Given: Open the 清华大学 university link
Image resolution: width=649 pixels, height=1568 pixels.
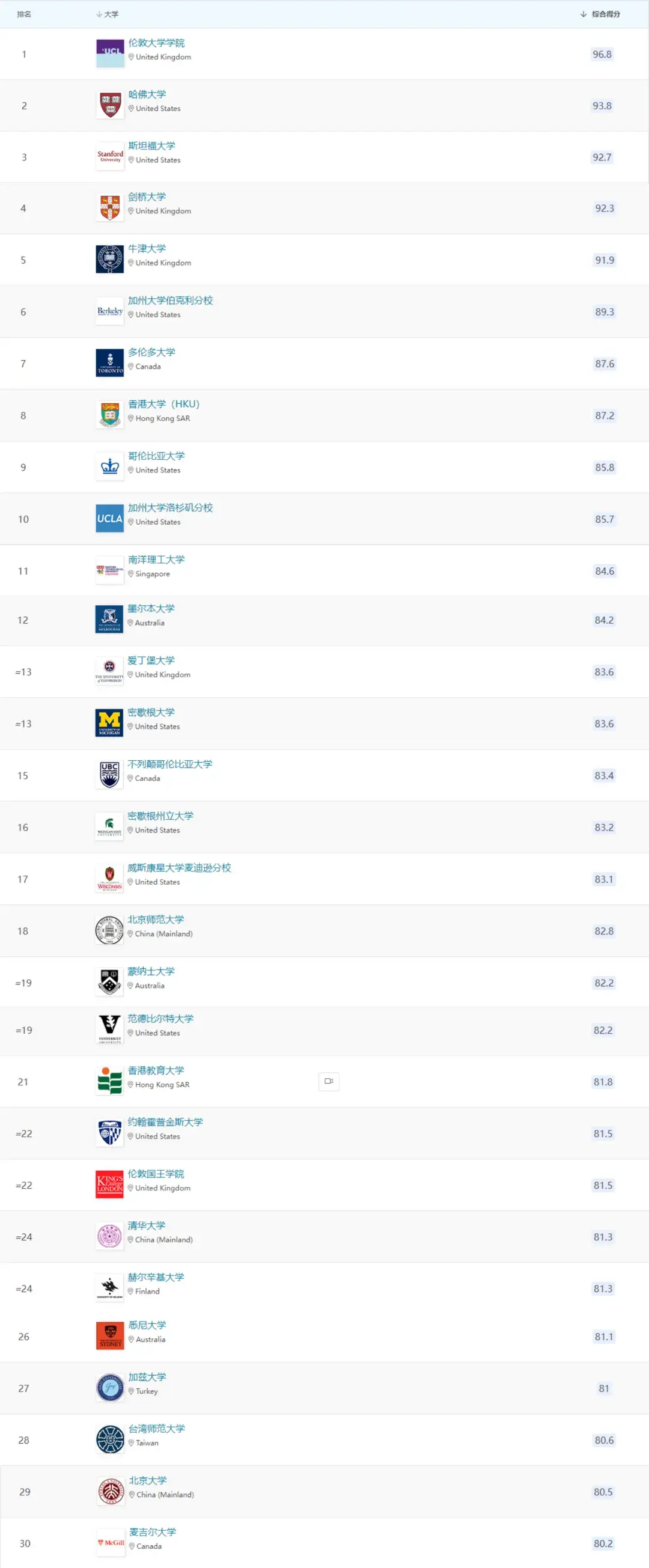Looking at the screenshot, I should (x=147, y=1225).
